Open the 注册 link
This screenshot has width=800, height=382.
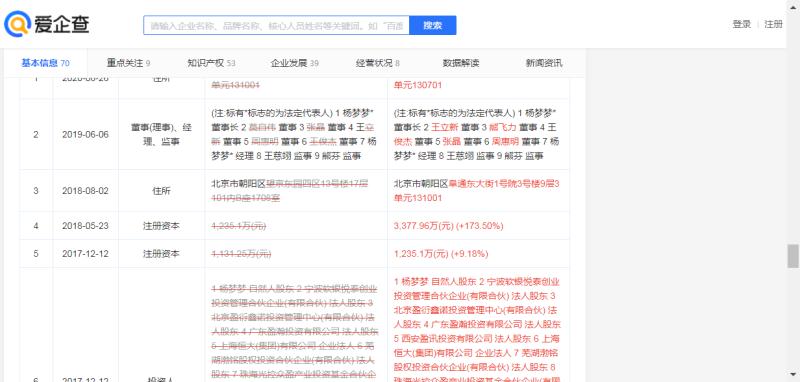[773, 24]
